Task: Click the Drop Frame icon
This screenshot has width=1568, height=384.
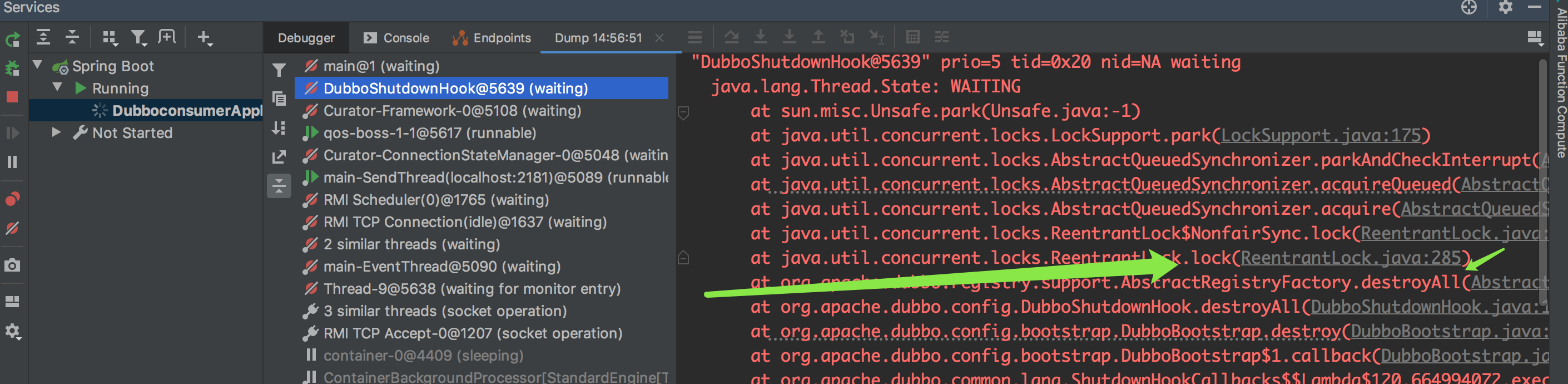Action: (848, 37)
